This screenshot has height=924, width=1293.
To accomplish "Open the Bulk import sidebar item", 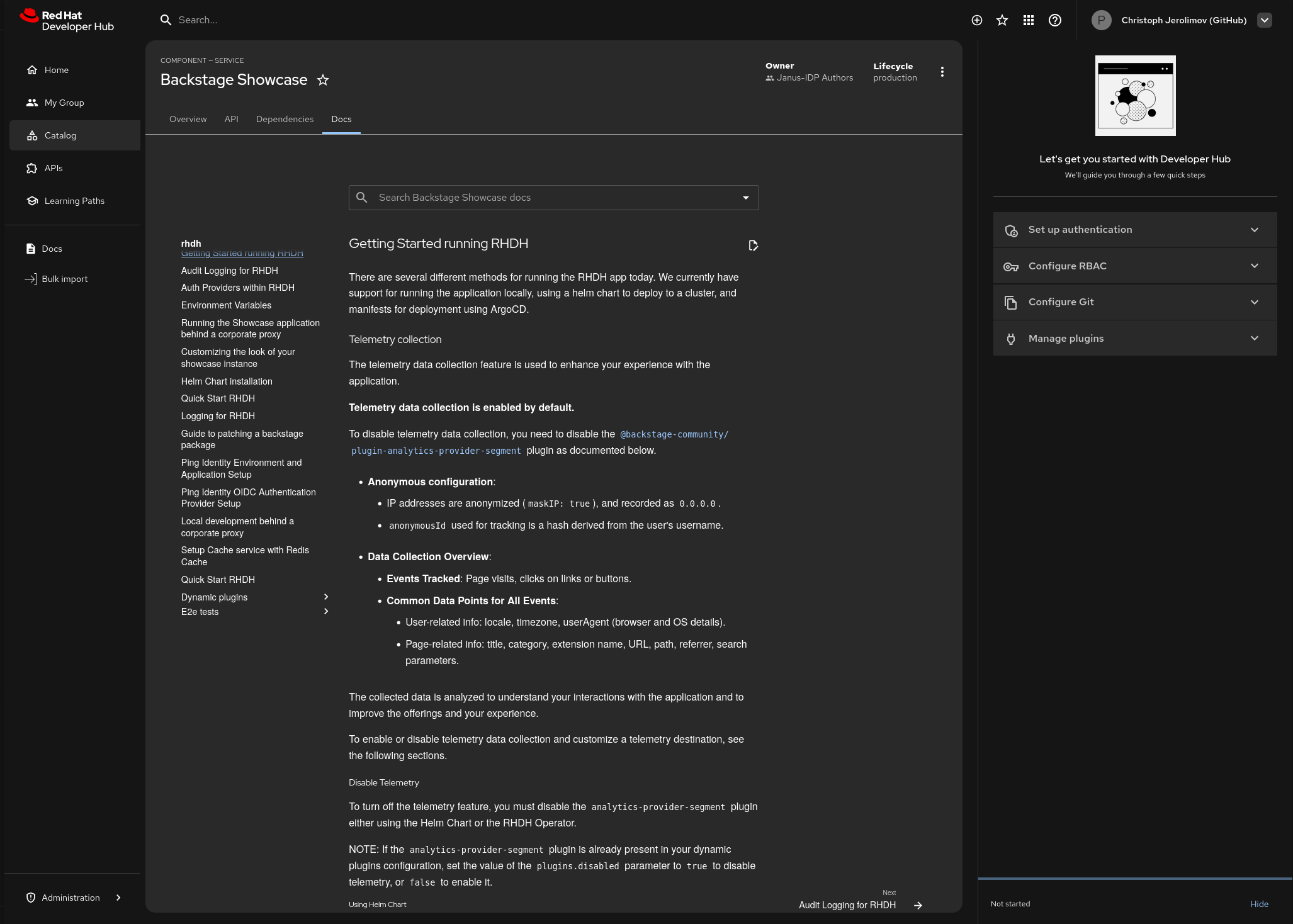I will point(64,279).
